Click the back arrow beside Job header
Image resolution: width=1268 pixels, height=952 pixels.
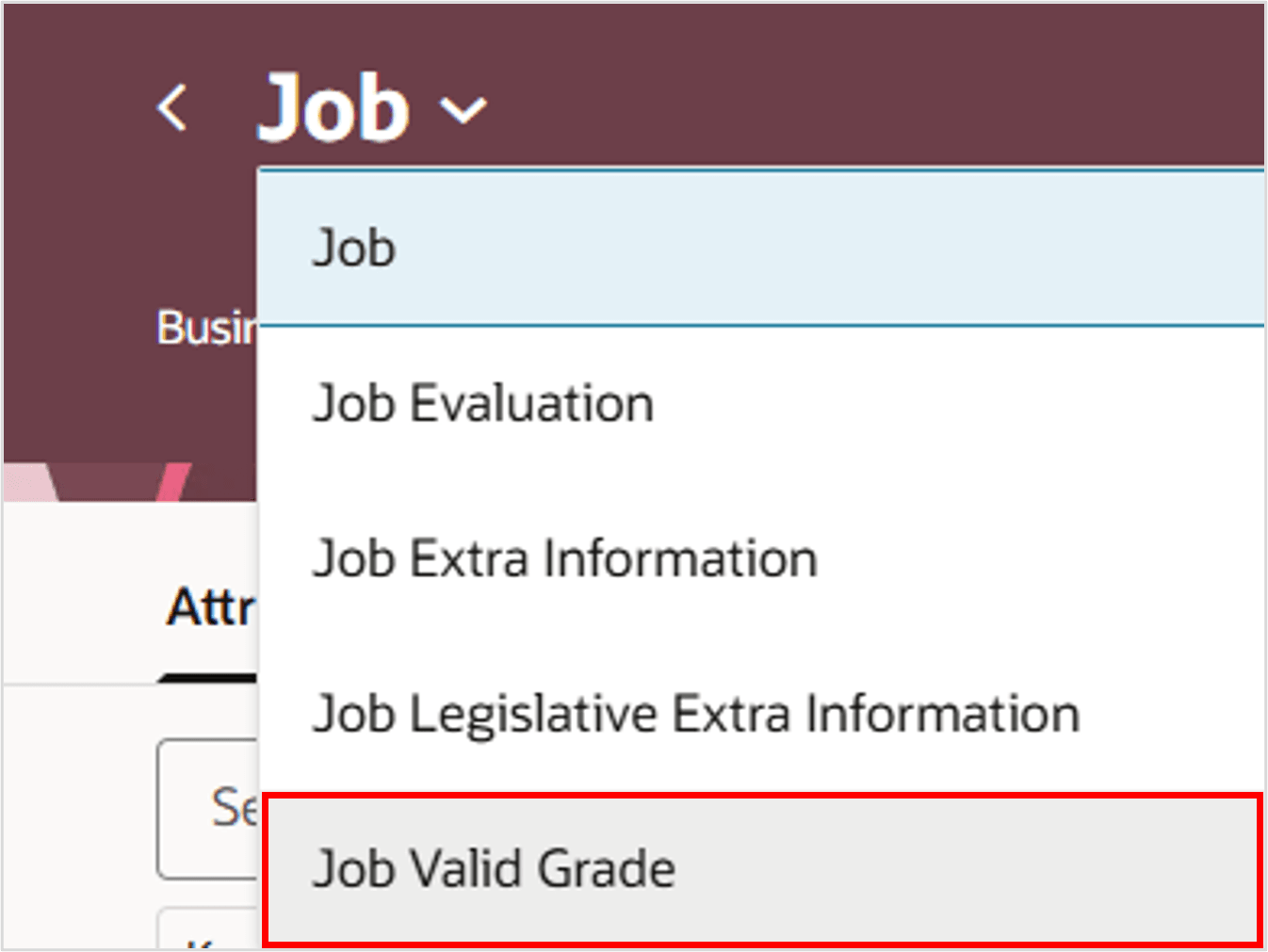click(x=172, y=105)
